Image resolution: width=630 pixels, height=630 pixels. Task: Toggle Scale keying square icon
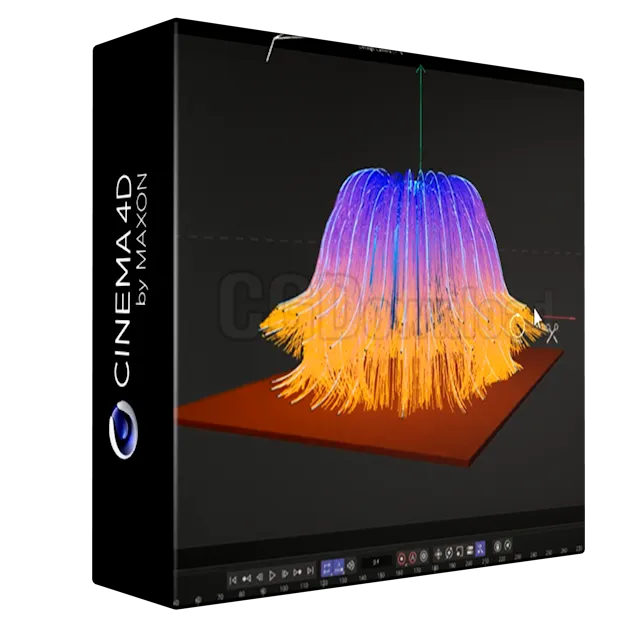[459, 551]
